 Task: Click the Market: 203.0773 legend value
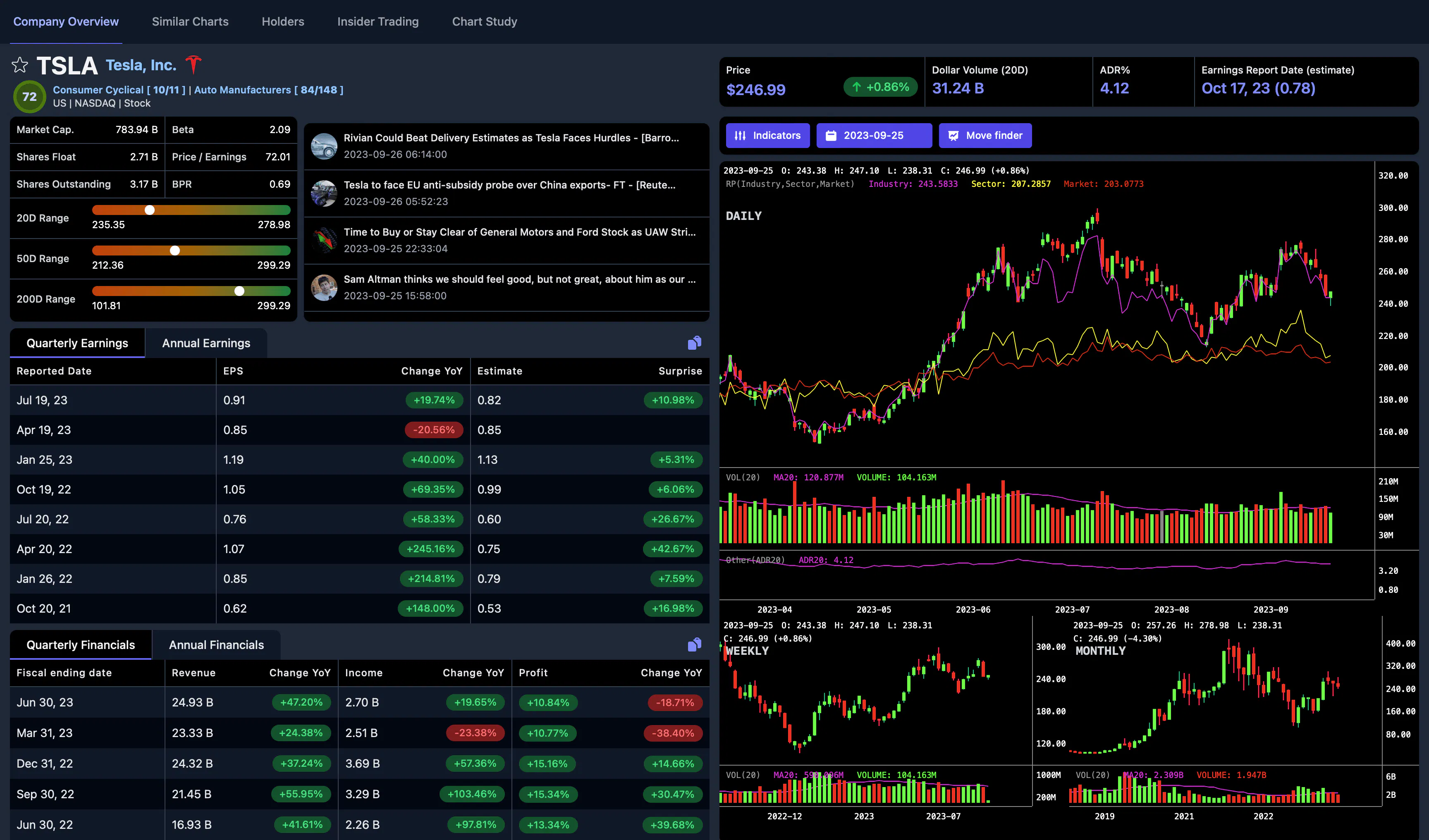click(1104, 184)
